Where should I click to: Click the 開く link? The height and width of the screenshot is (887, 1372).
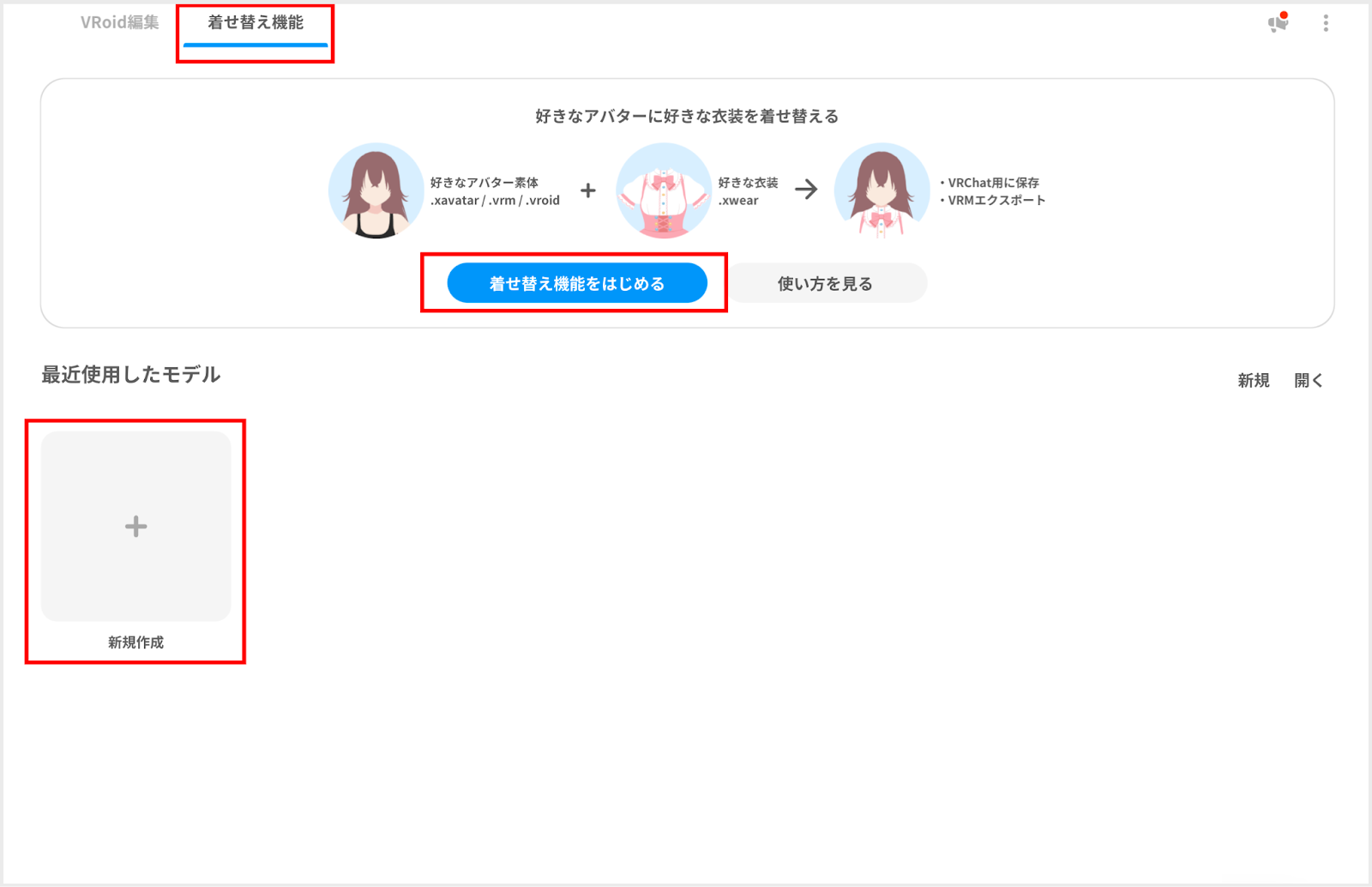pos(1309,380)
